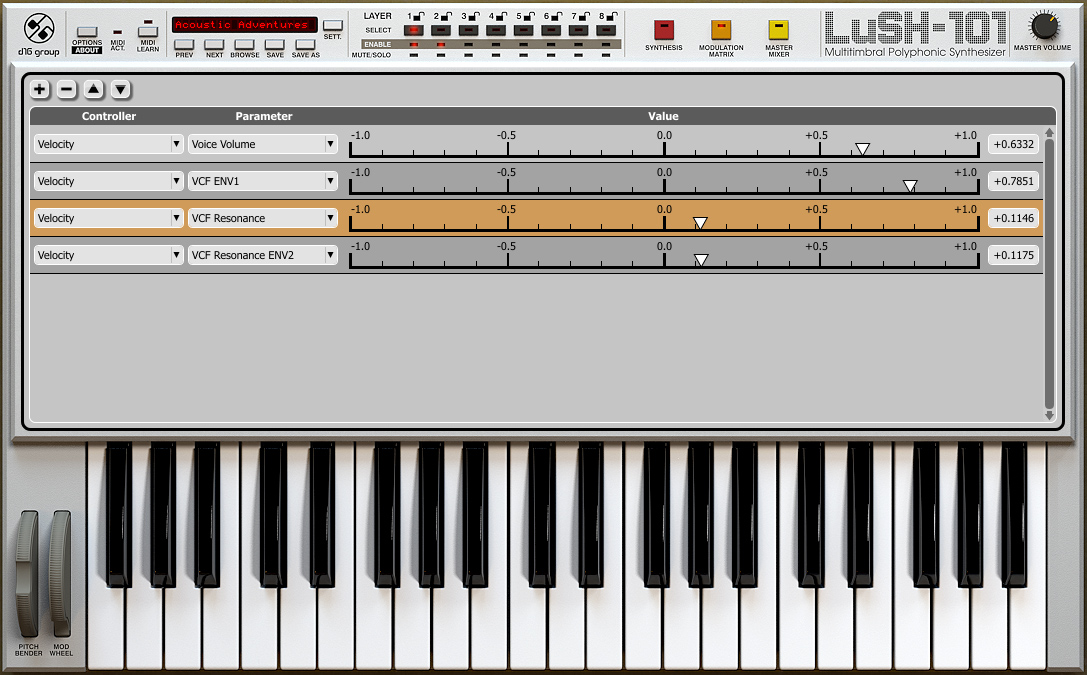Toggle Mute/Solo for layer 1
Viewport: 1087px width, 675px height.
pyautogui.click(x=414, y=55)
